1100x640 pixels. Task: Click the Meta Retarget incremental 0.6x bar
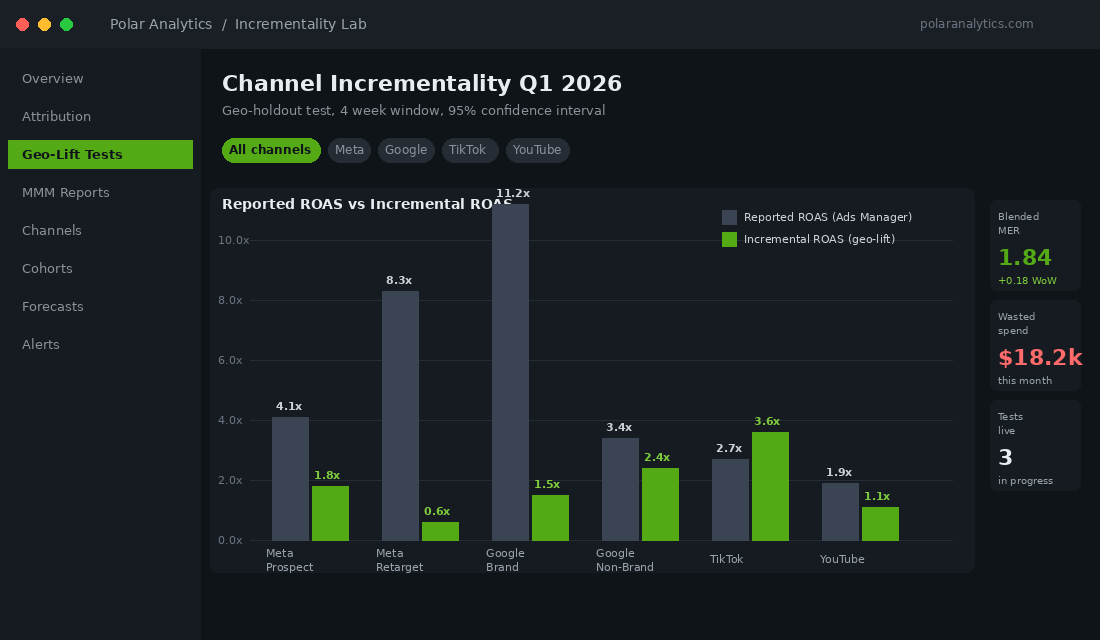441,531
